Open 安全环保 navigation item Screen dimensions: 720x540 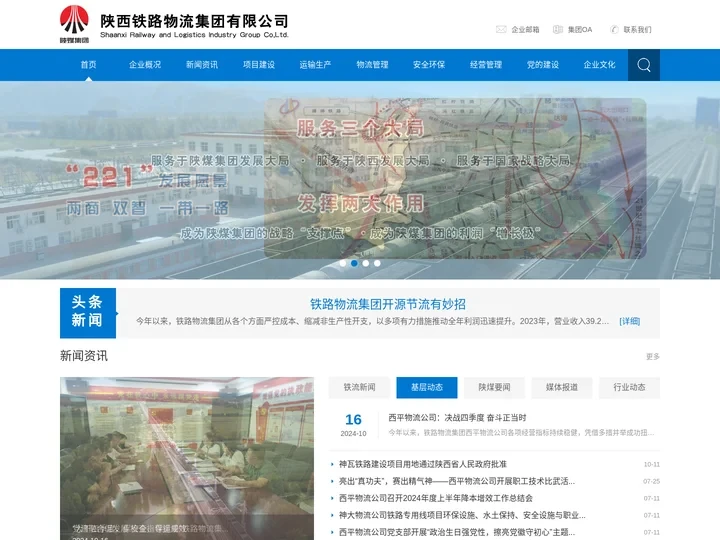pyautogui.click(x=429, y=65)
